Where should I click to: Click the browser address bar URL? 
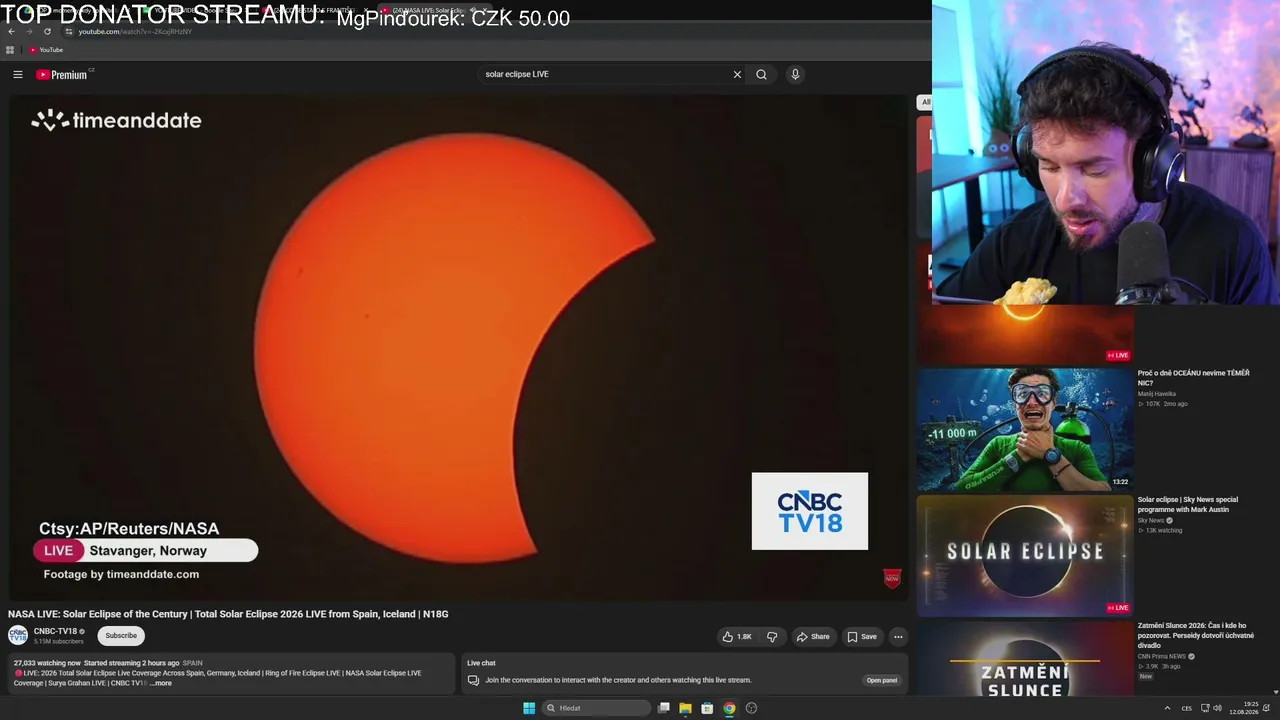tap(135, 31)
